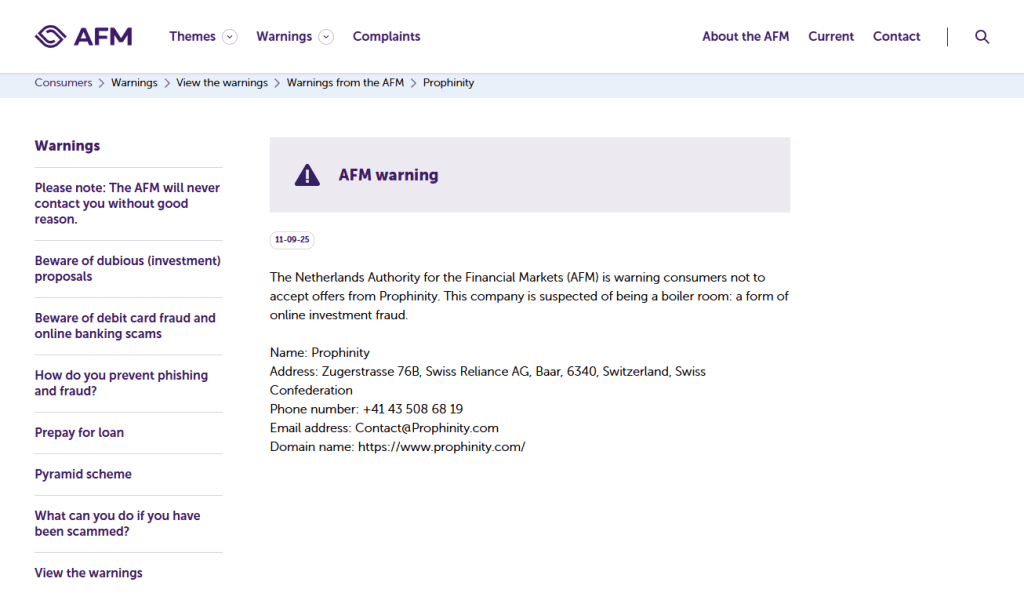Expand the Warnings dropdown chevron

click(326, 37)
